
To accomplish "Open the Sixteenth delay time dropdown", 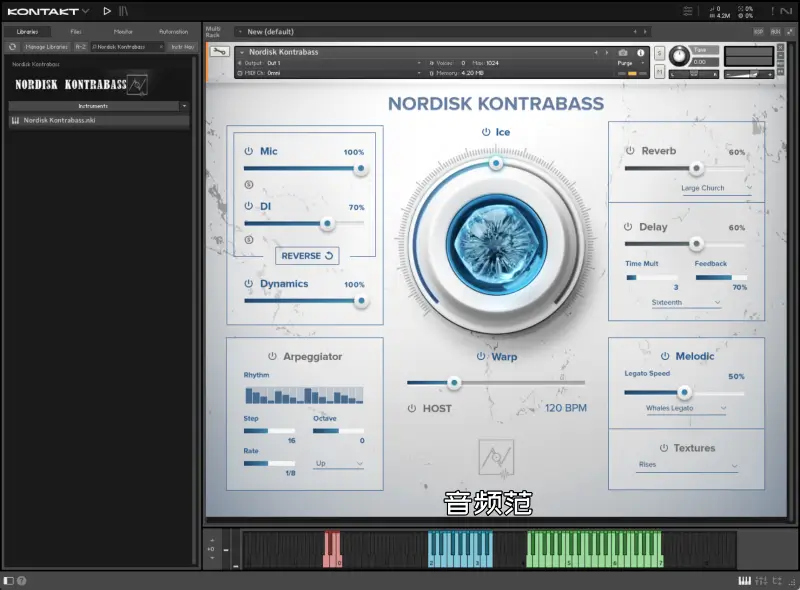I will tap(686, 303).
